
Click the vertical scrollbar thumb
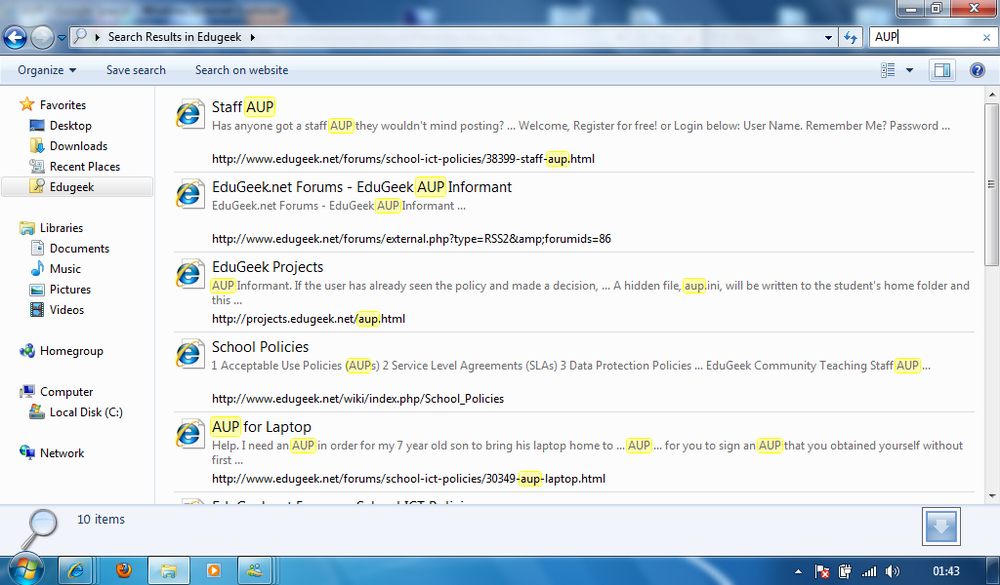pyautogui.click(x=992, y=184)
